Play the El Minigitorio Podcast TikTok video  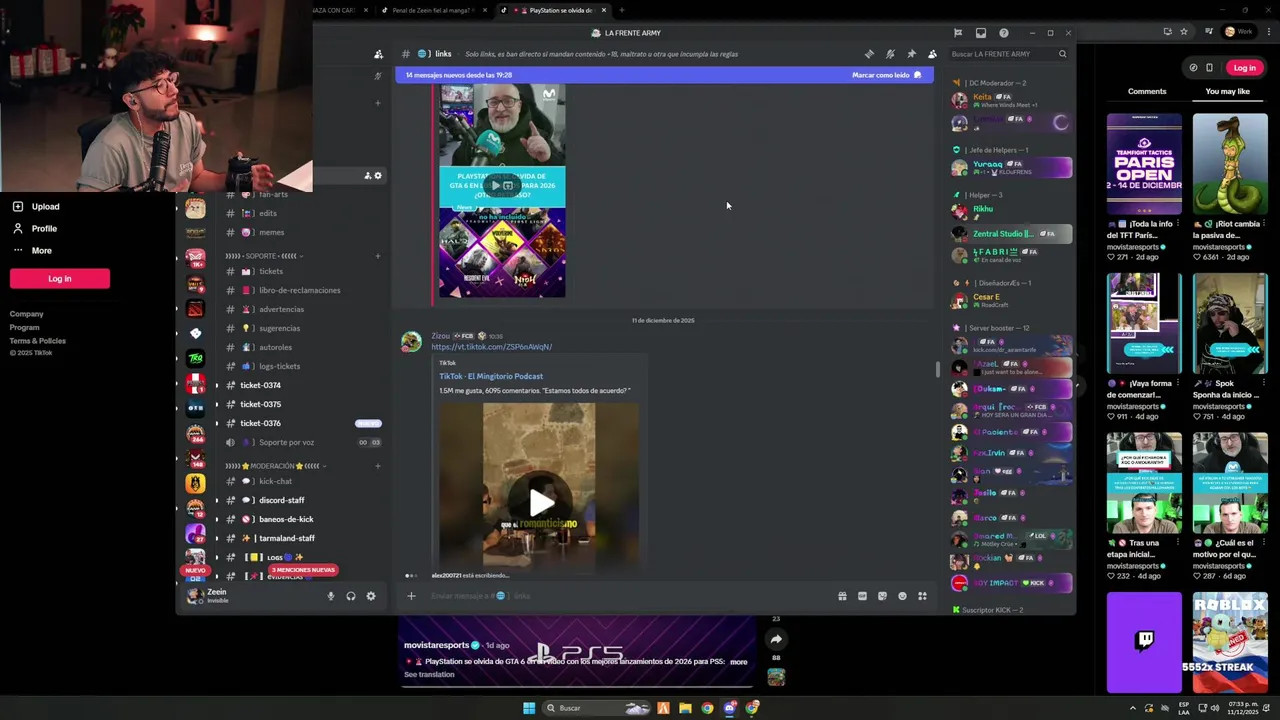(x=540, y=502)
